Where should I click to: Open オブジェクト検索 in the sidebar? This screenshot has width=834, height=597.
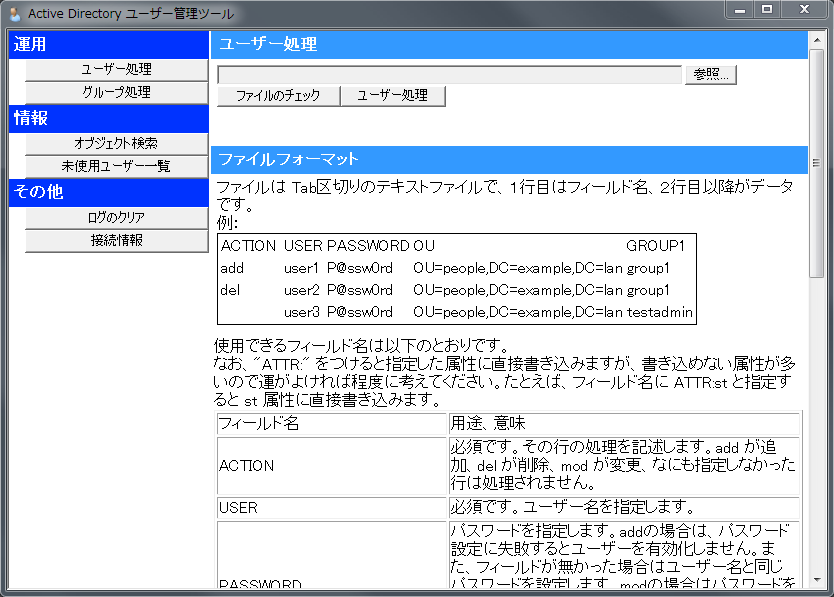pyautogui.click(x=116, y=144)
